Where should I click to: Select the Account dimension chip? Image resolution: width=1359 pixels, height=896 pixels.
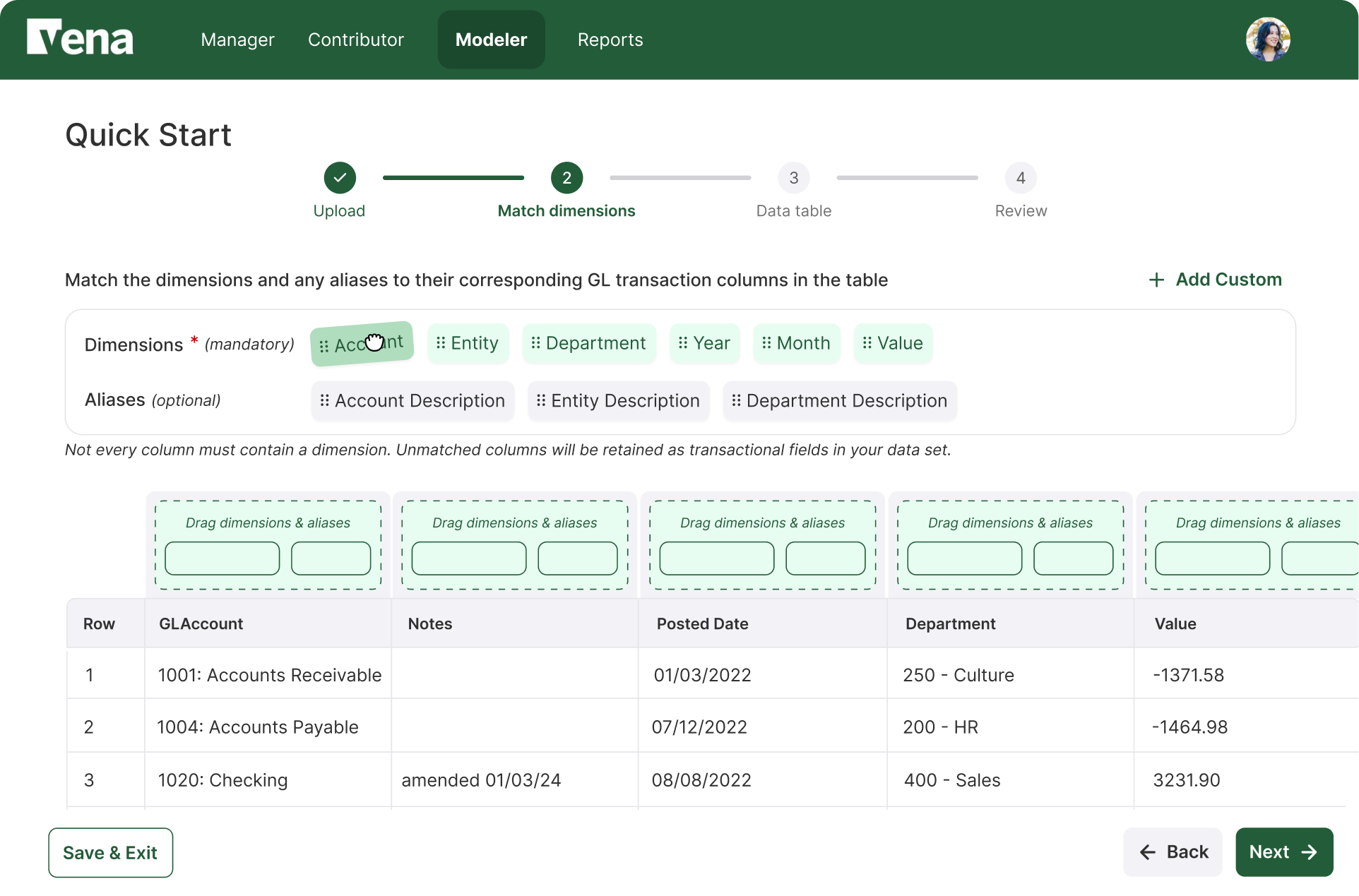click(362, 344)
